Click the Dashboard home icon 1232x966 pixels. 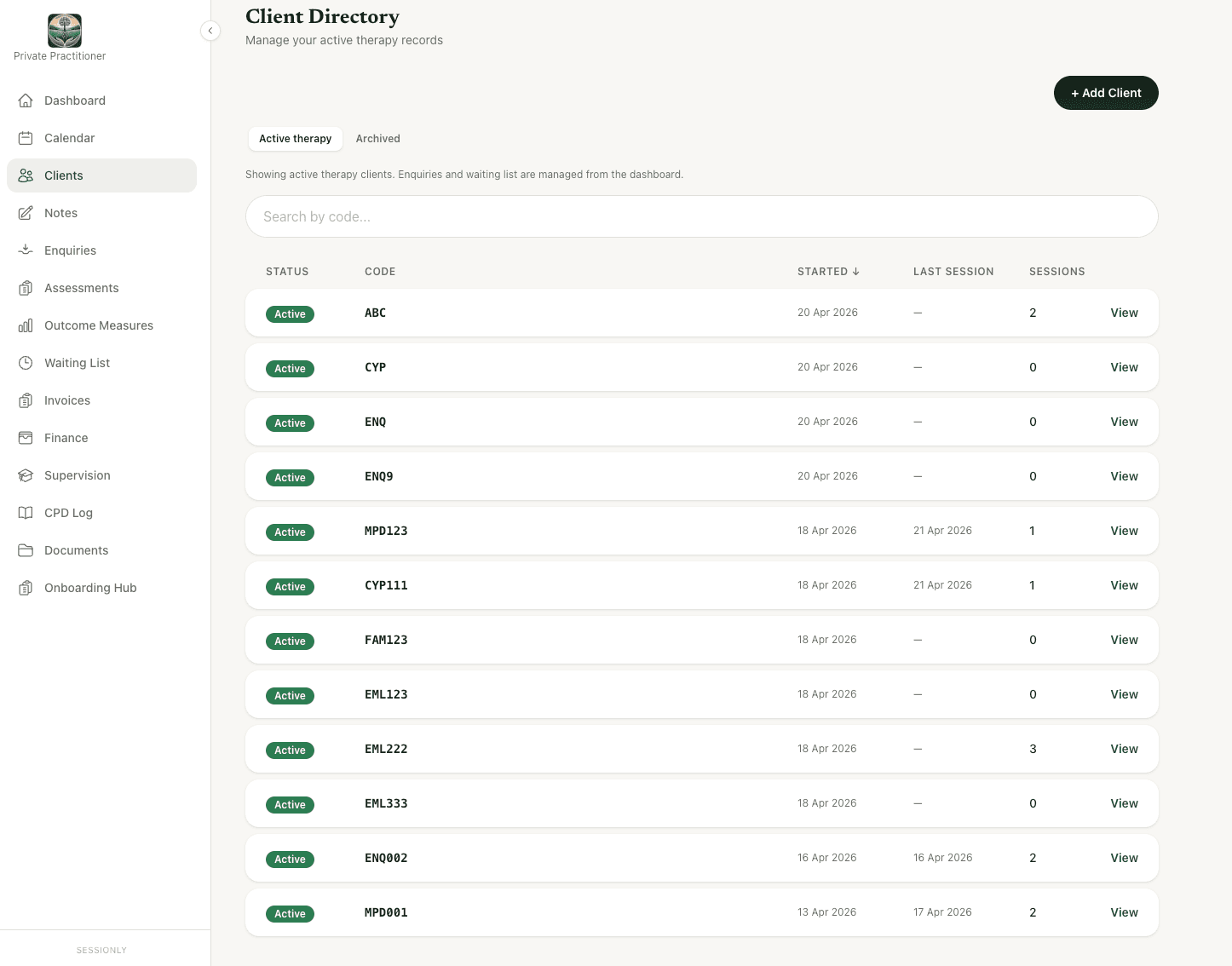tap(26, 101)
